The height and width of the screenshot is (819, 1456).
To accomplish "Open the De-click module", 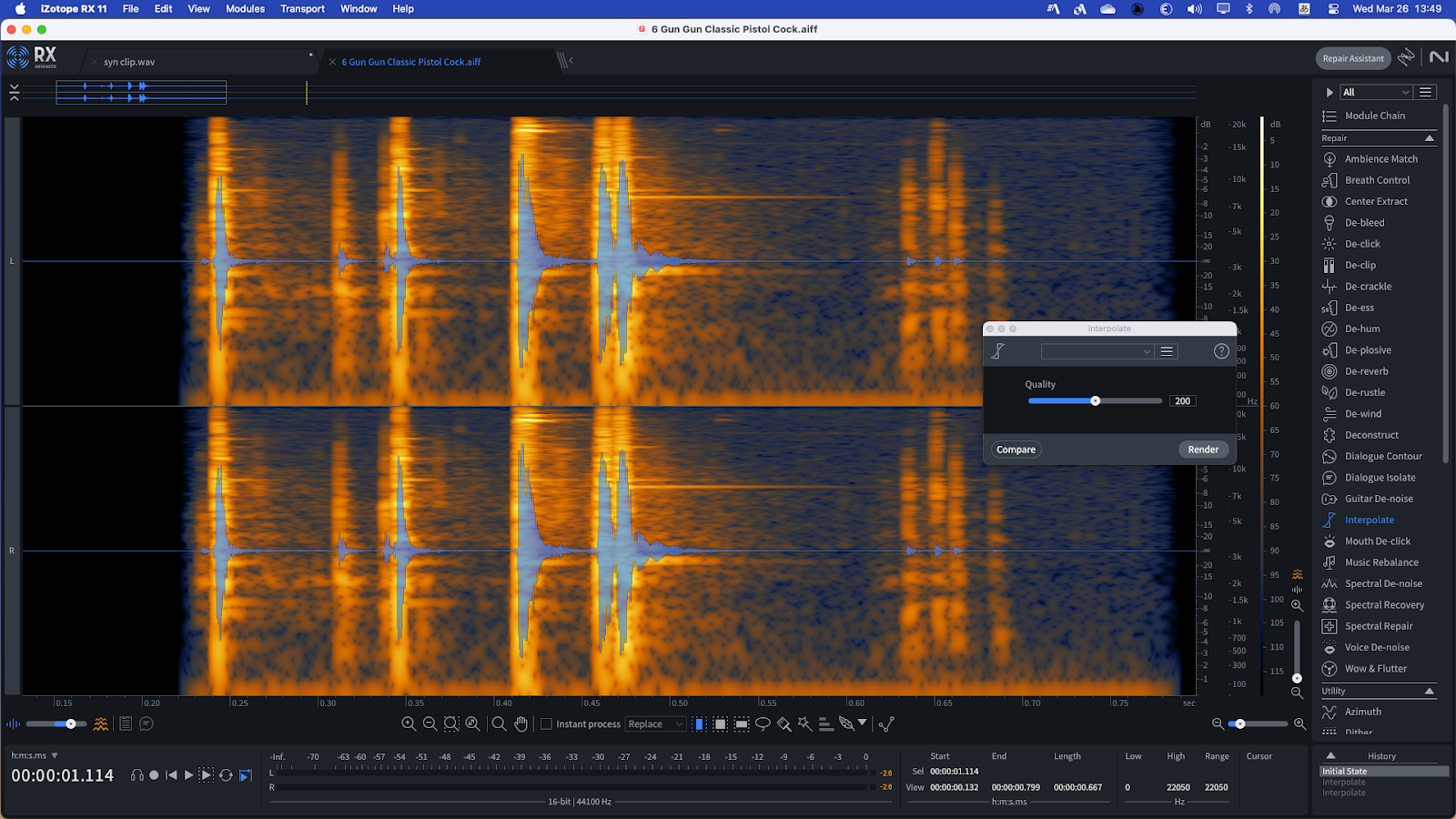I will point(1362,244).
